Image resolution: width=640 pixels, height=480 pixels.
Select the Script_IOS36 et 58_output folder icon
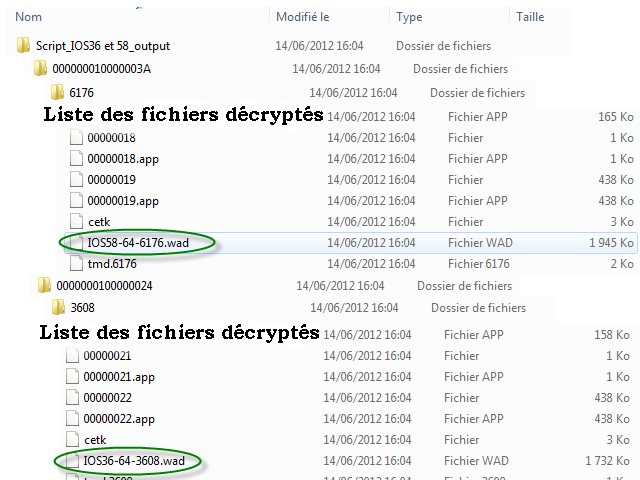24,45
